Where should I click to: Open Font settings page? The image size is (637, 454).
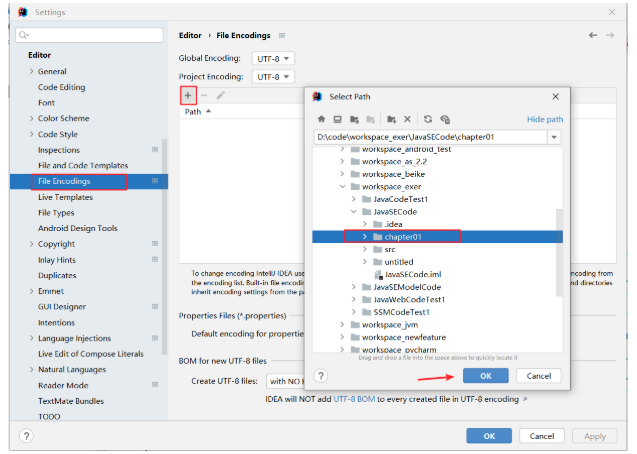pos(46,103)
